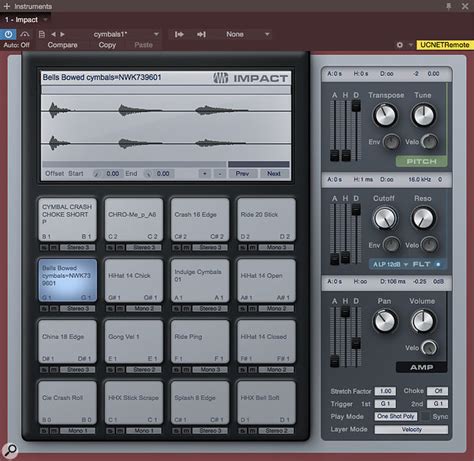Open the None sidechain source dropdown
This screenshot has height=461, width=474.
[247, 34]
